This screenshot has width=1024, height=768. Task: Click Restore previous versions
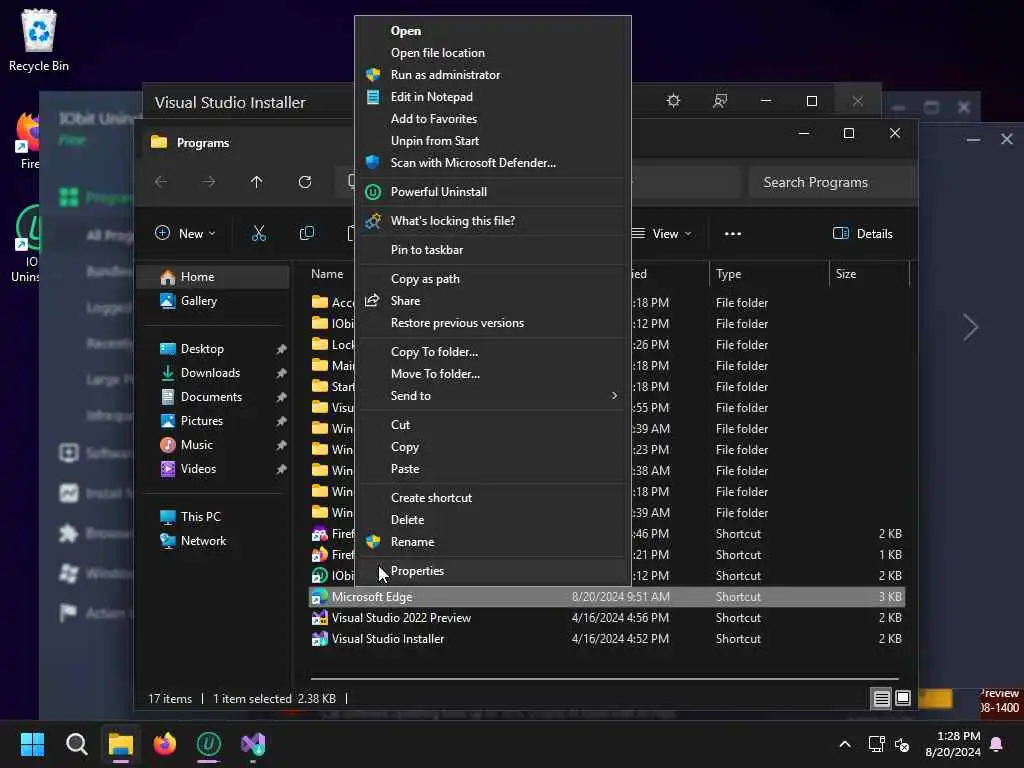click(x=457, y=323)
